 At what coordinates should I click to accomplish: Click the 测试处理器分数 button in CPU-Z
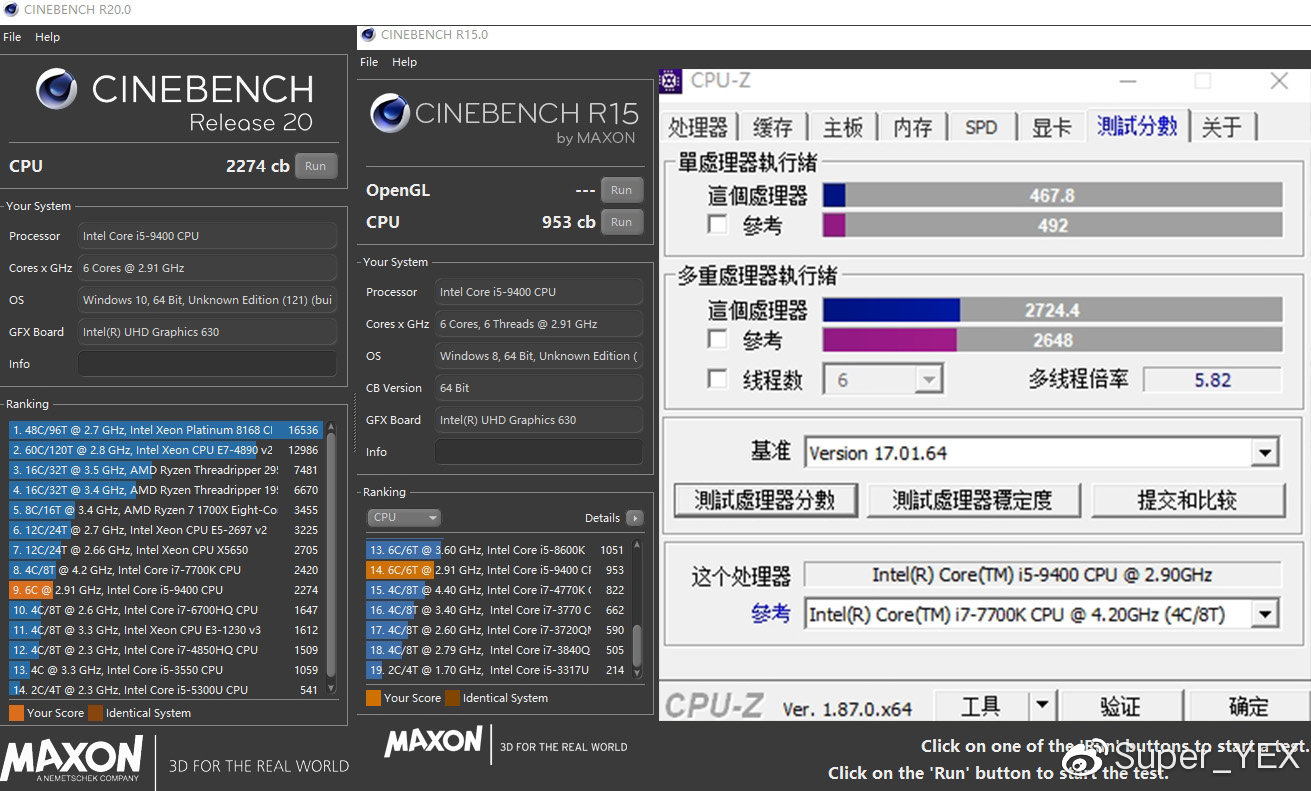[x=765, y=500]
